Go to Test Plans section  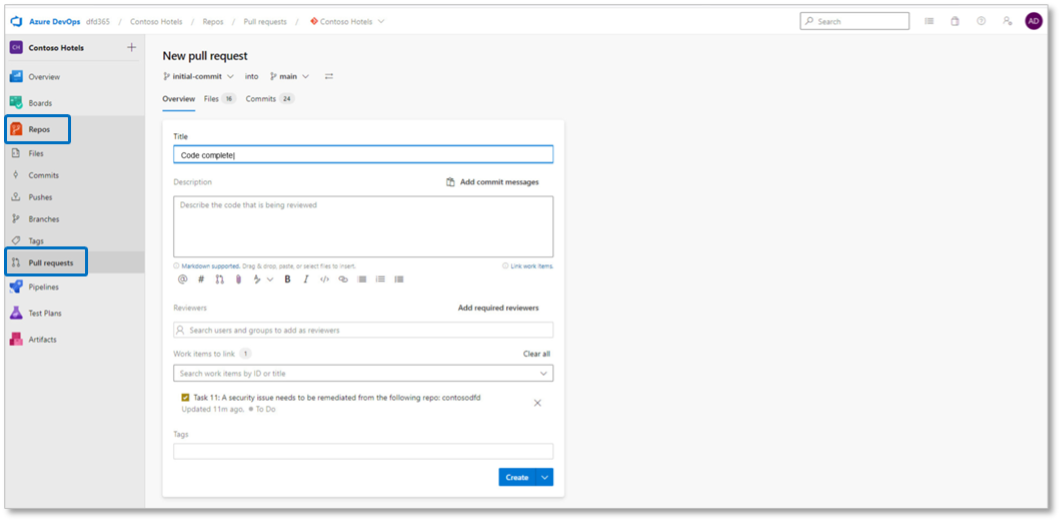coord(45,313)
